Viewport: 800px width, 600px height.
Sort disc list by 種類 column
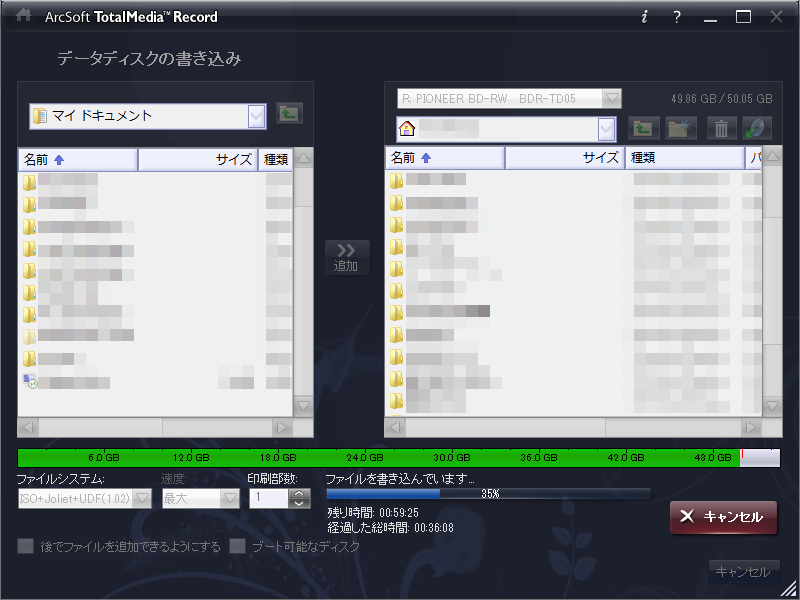point(685,158)
